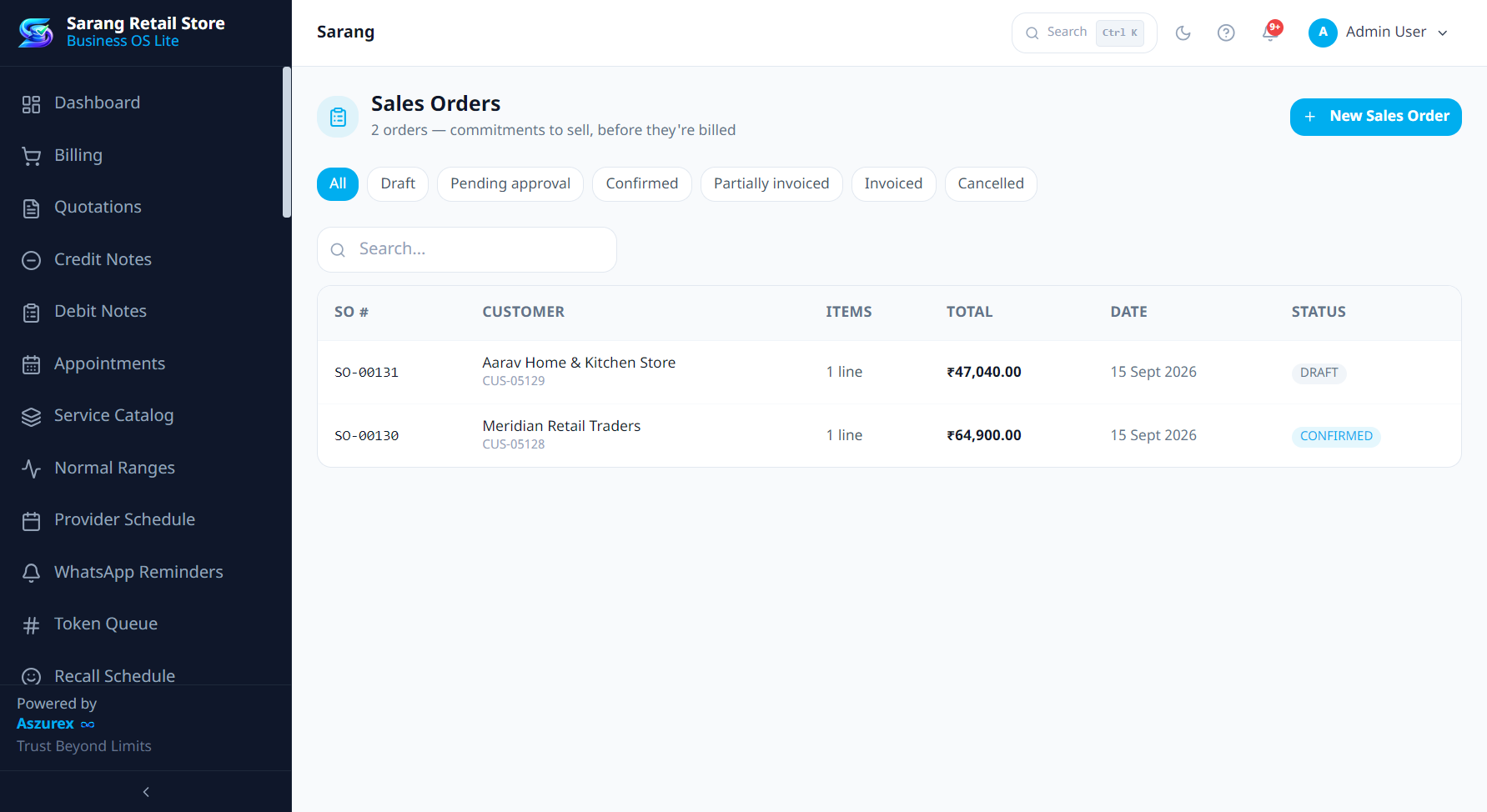The width and height of the screenshot is (1487, 812).
Task: Click the sidebar scrollbar thumb
Action: 287,143
